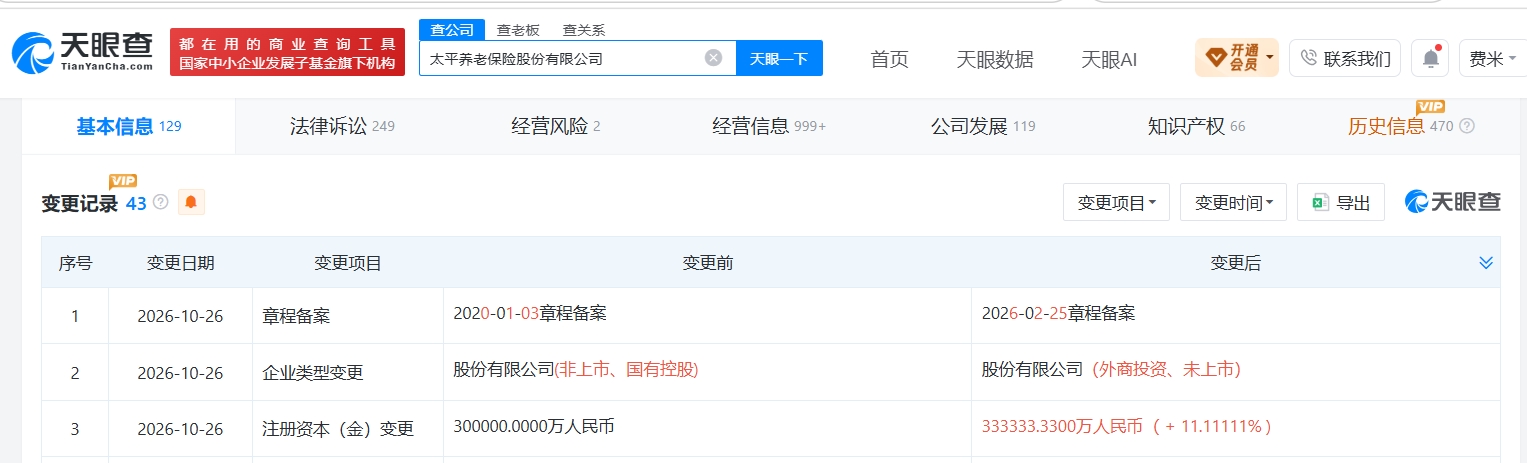Switch to the 法律诉讼 tab
Image resolution: width=1527 pixels, height=463 pixels.
342,127
